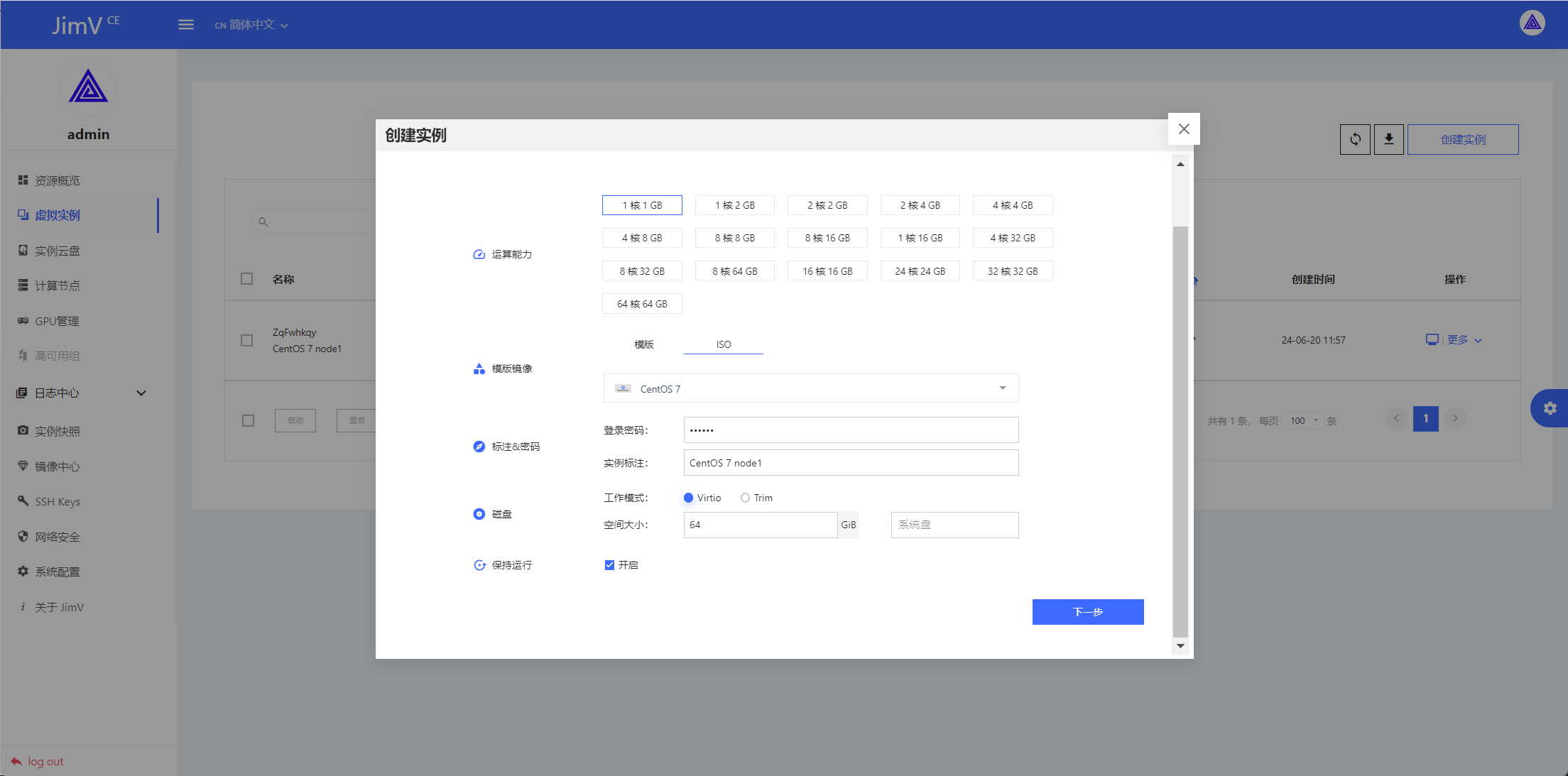Switch to the ISO tab
This screenshot has width=1568, height=776.
[724, 344]
